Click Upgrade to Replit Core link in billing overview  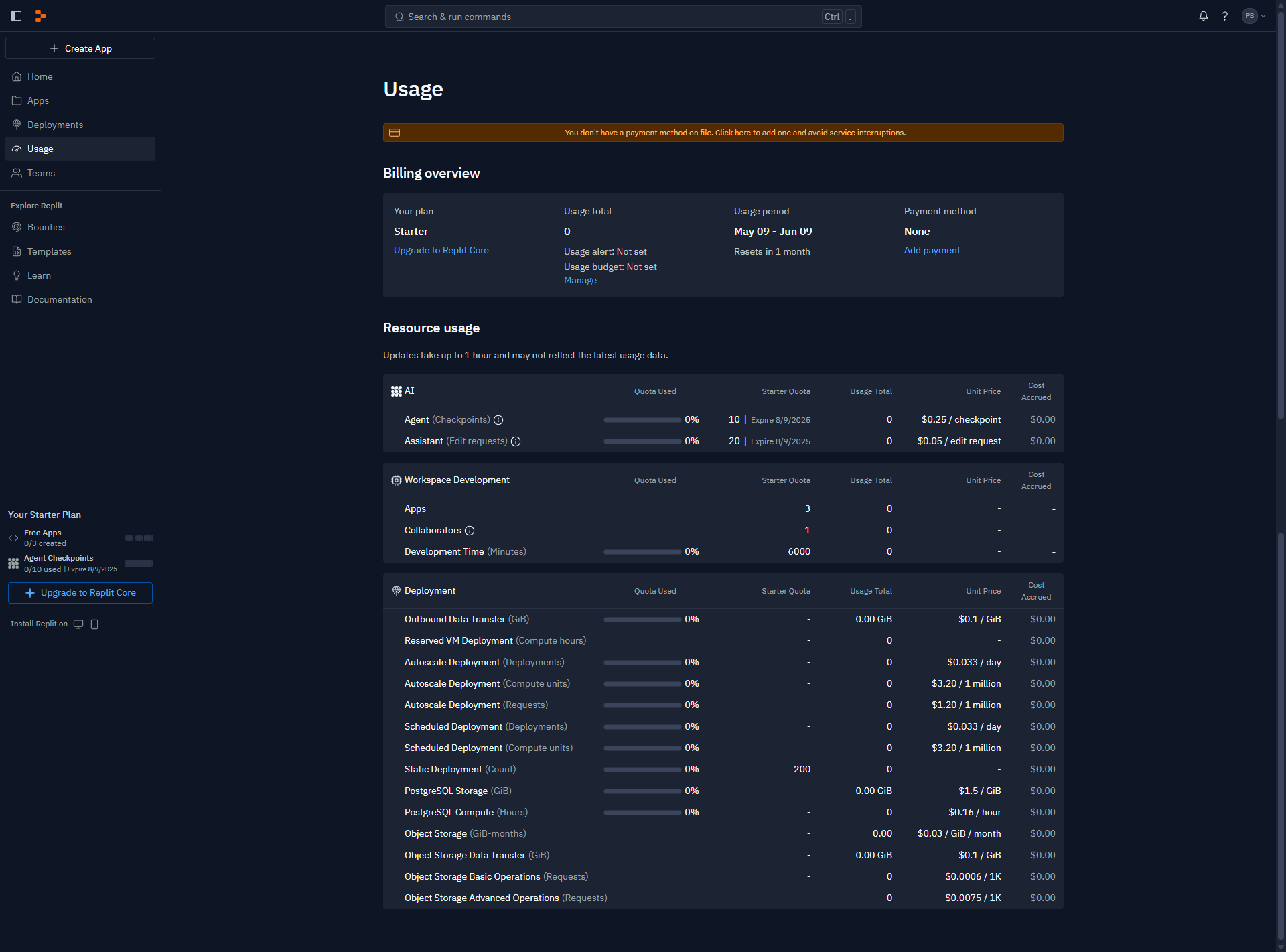pyautogui.click(x=441, y=250)
